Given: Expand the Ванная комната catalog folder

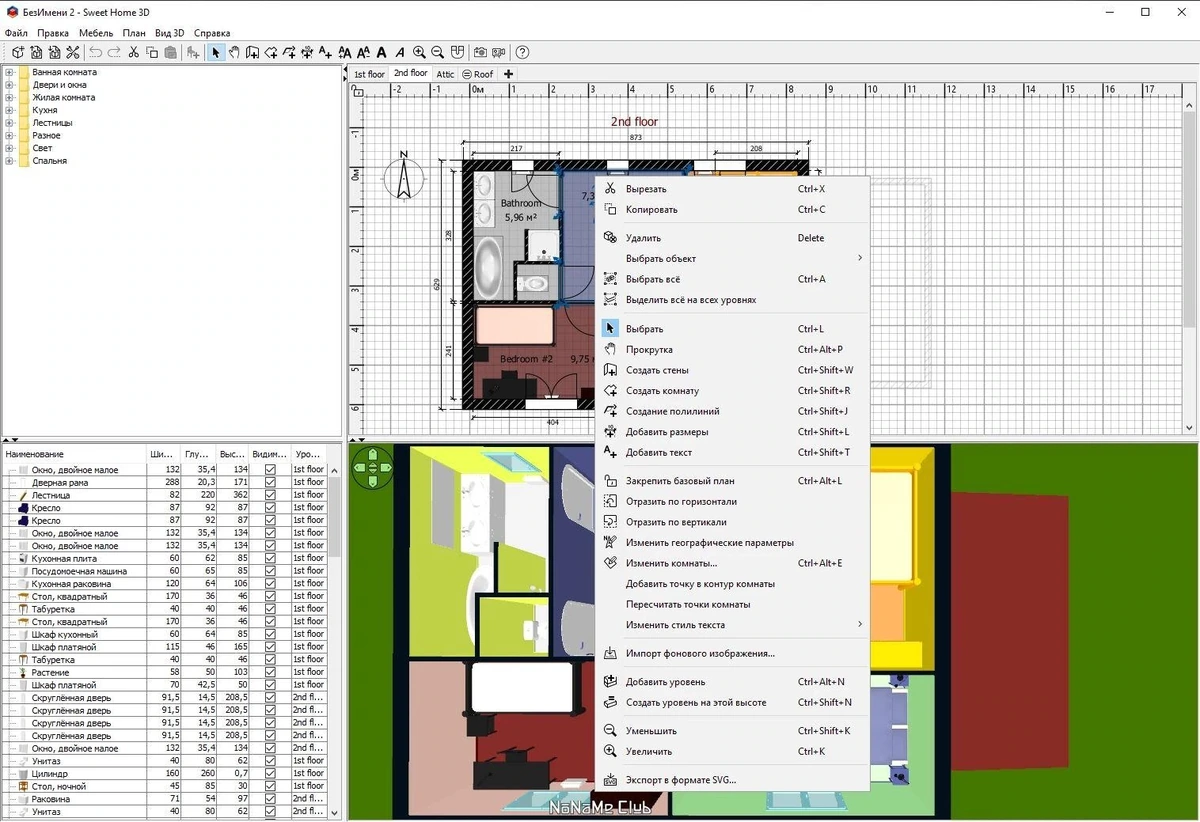Looking at the screenshot, I should pyautogui.click(x=9, y=72).
